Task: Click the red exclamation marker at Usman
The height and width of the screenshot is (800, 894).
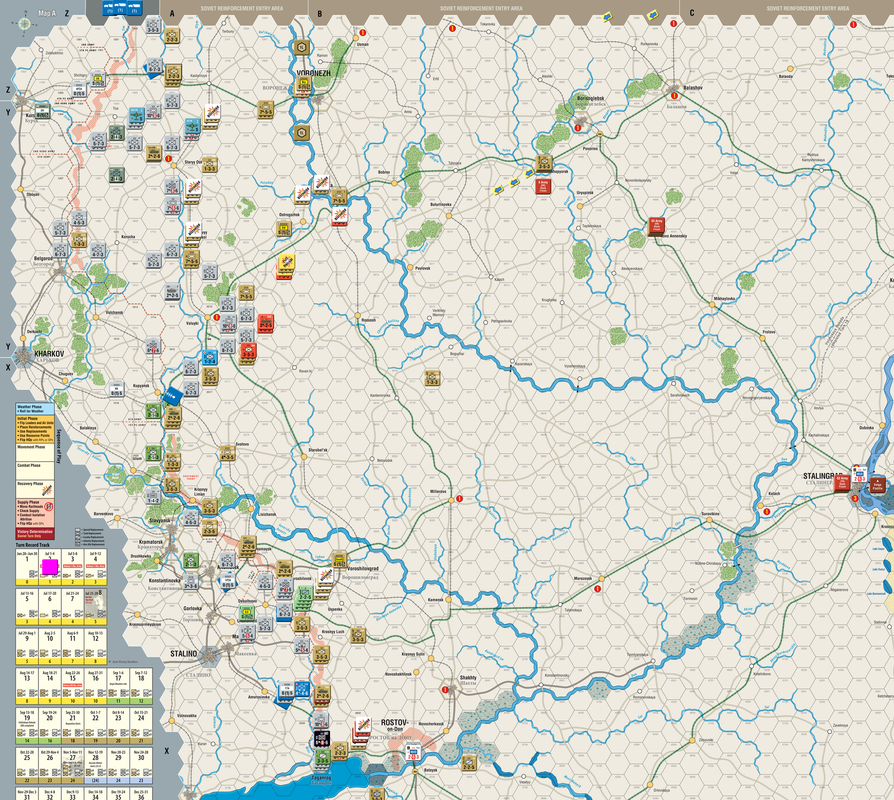Action: click(361, 33)
